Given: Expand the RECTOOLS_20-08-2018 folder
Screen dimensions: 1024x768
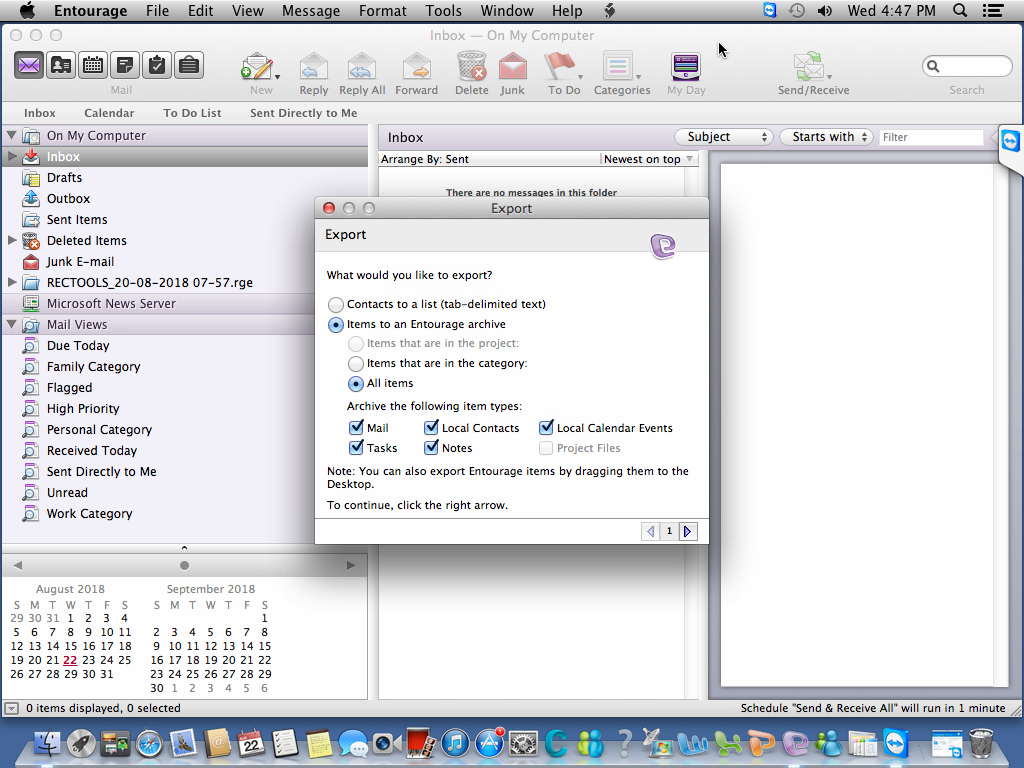Looking at the screenshot, I should click(x=12, y=282).
